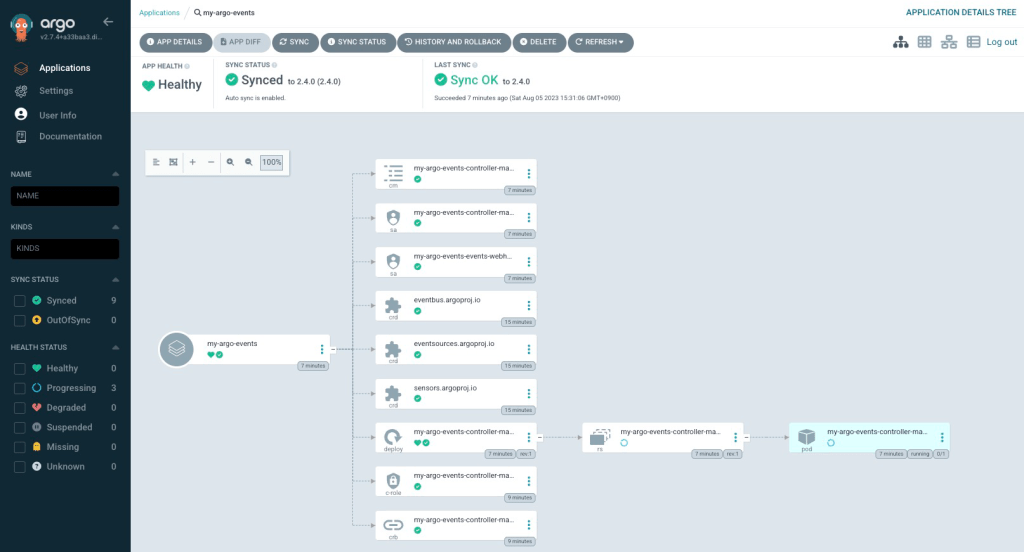Image resolution: width=1024 pixels, height=552 pixels.
Task: Go to User Info in sidebar
Action: point(57,115)
